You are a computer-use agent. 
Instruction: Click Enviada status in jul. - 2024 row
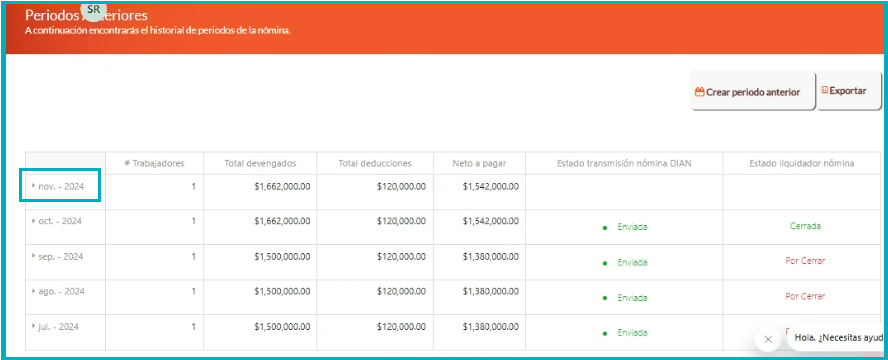[632, 333]
